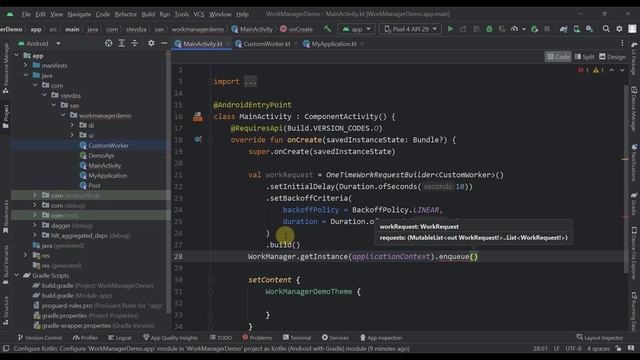Expand the di package
Image resolution: width=640 pixels, height=360 pixels.
[72, 125]
